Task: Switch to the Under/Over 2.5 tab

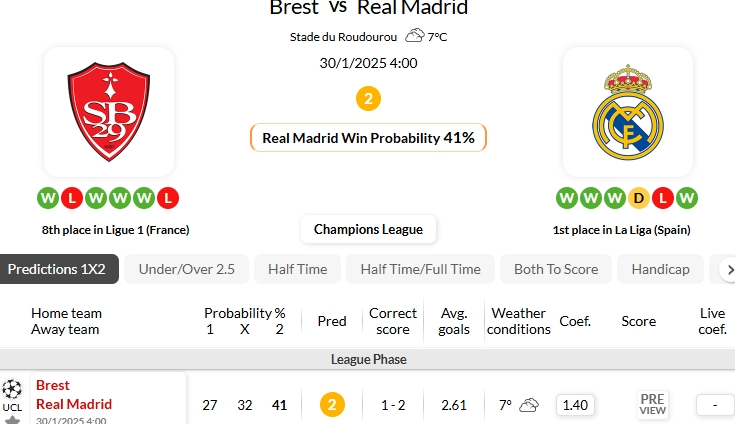Action: coord(187,269)
